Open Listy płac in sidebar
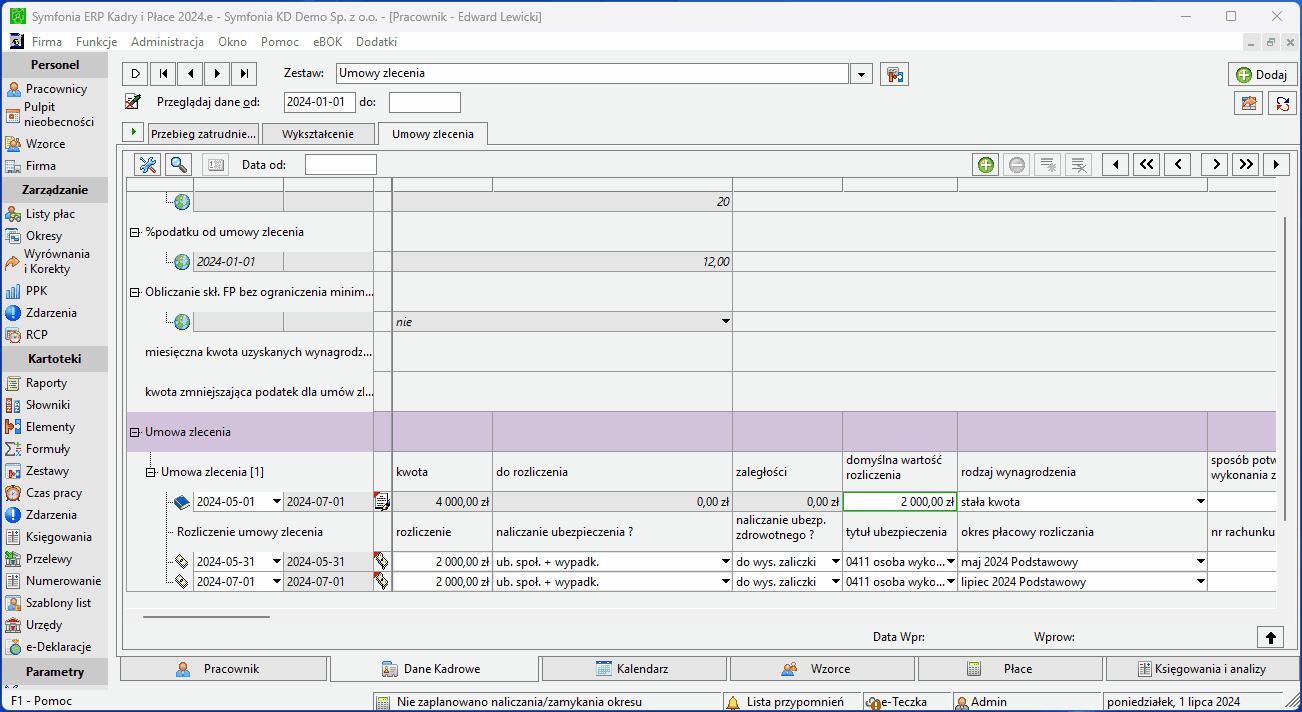This screenshot has height=712, width=1302. tap(40, 214)
